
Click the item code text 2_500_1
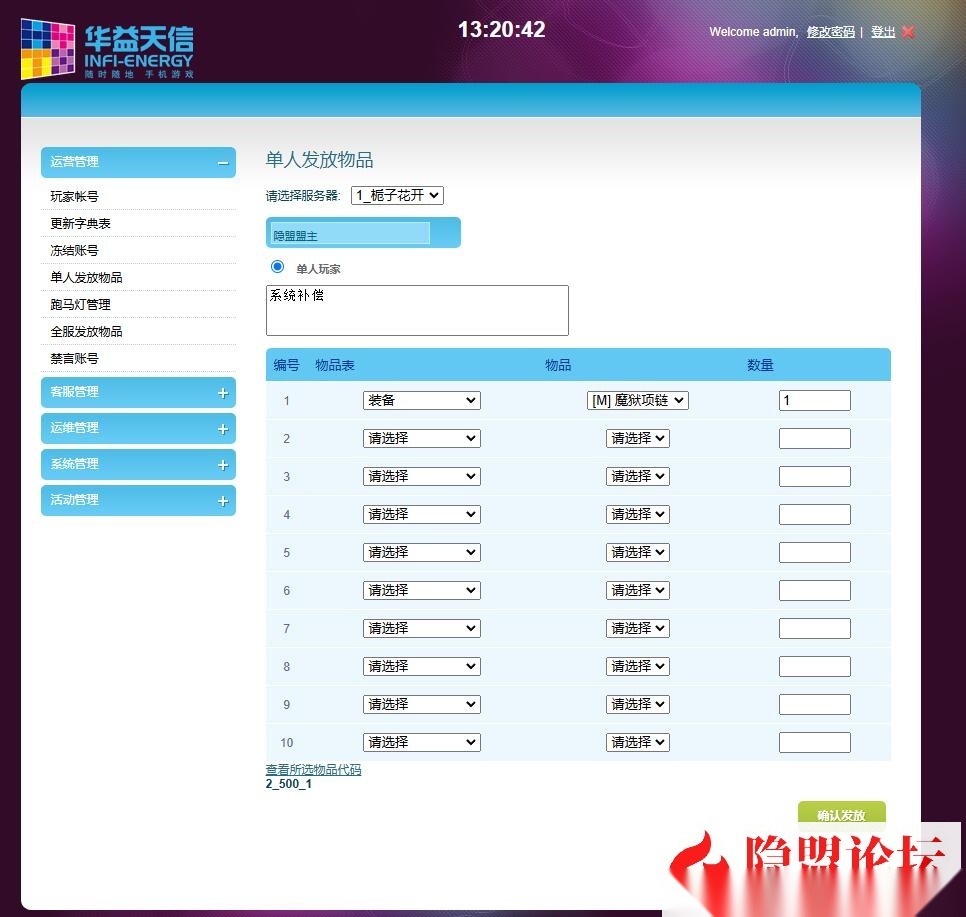289,784
